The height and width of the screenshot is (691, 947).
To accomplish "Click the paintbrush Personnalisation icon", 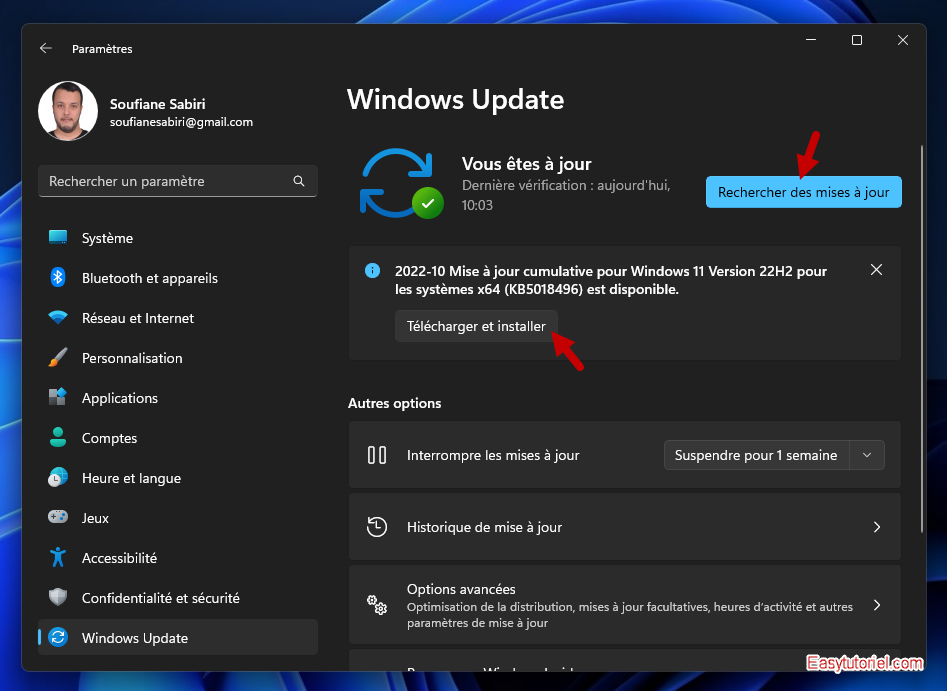I will (58, 358).
